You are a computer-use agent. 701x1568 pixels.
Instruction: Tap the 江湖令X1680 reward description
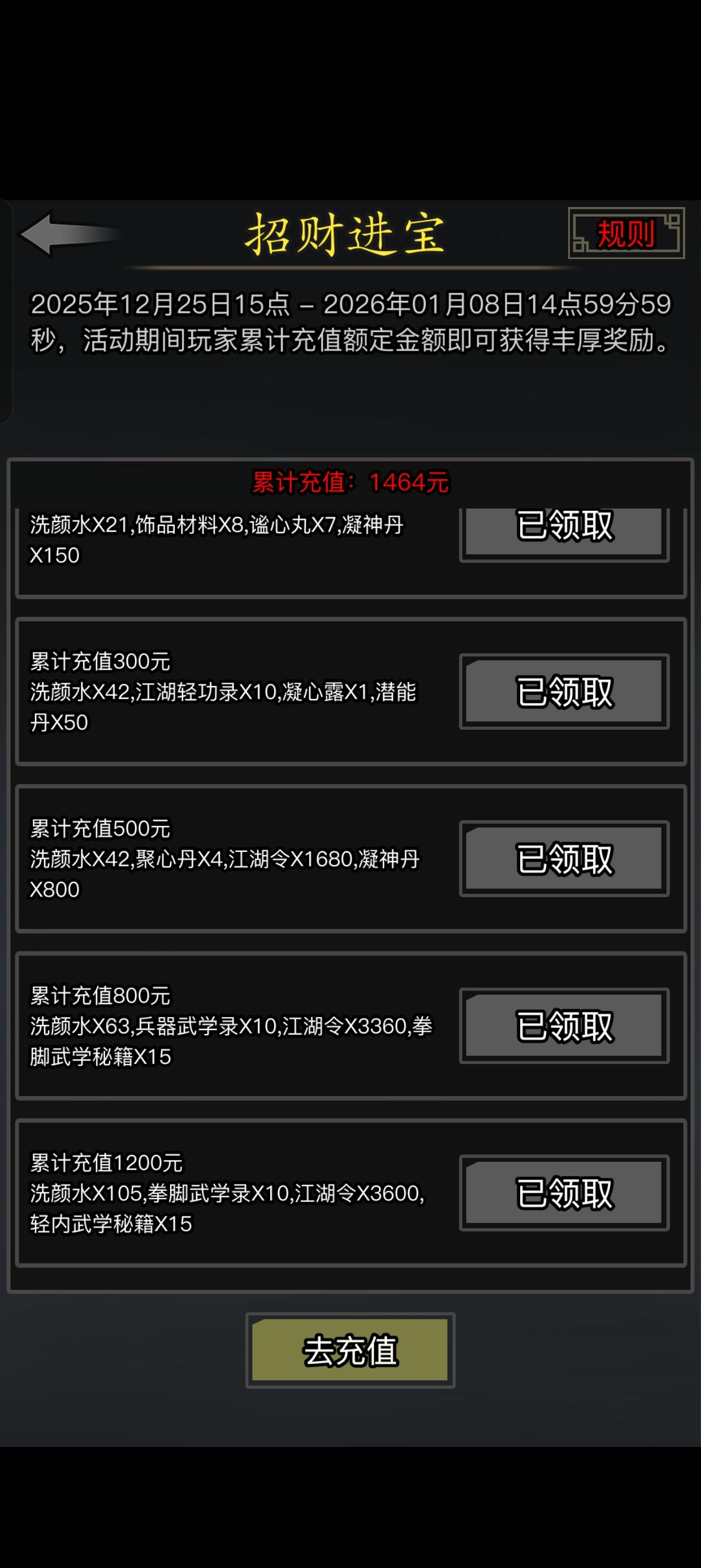tap(224, 874)
